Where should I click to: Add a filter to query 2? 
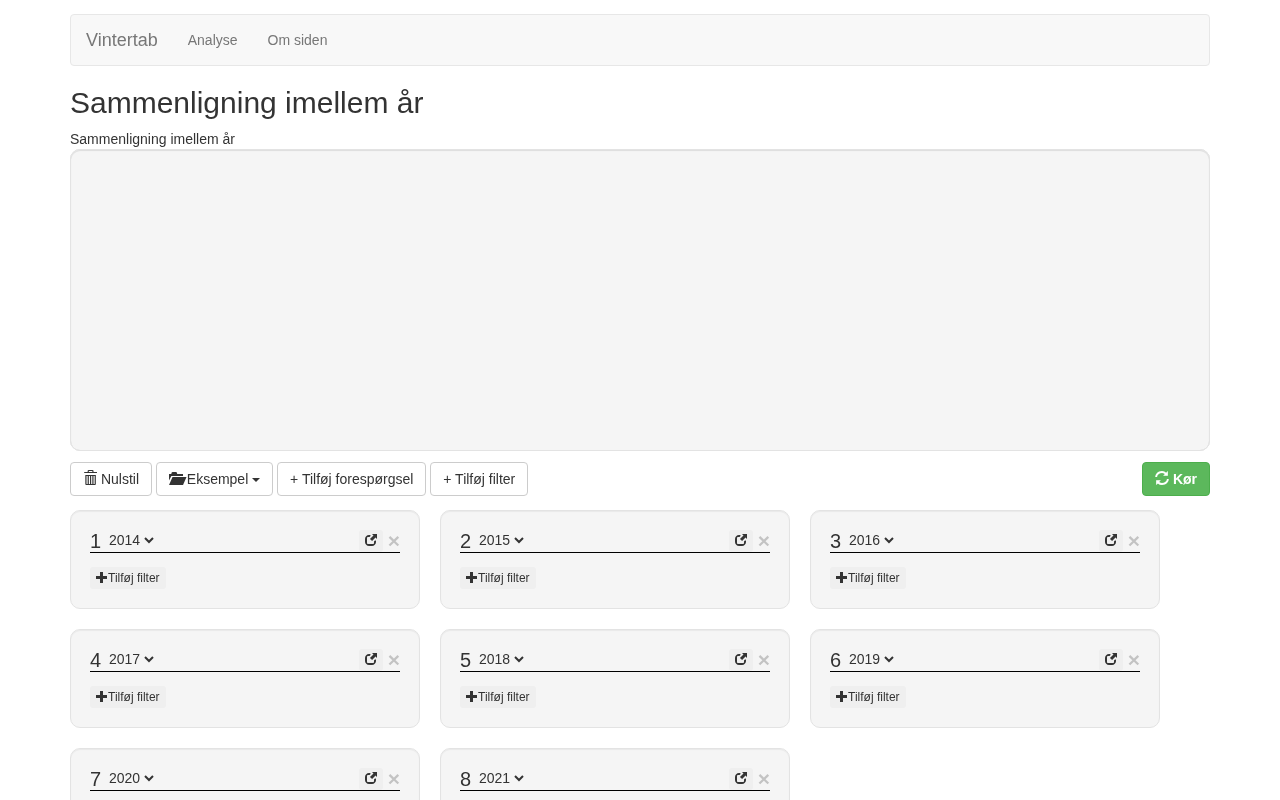[498, 578]
